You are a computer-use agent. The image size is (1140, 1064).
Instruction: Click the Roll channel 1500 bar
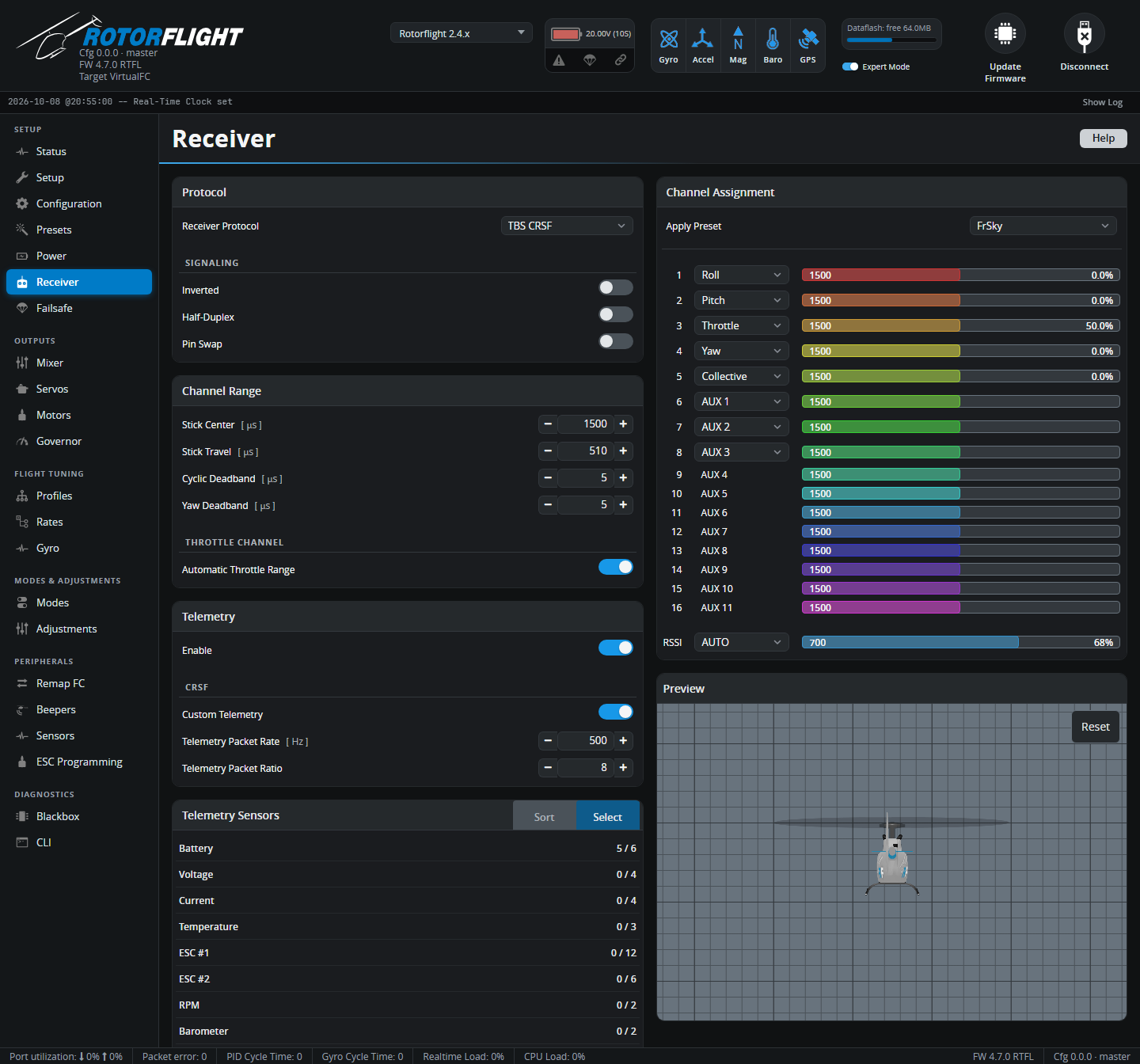pos(961,275)
